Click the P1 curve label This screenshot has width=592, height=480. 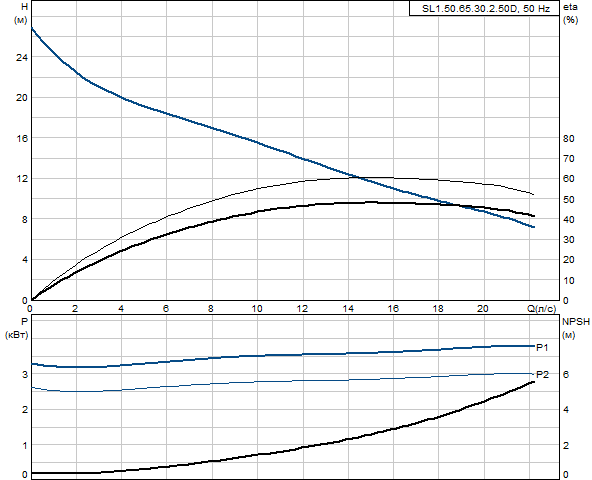[542, 347]
